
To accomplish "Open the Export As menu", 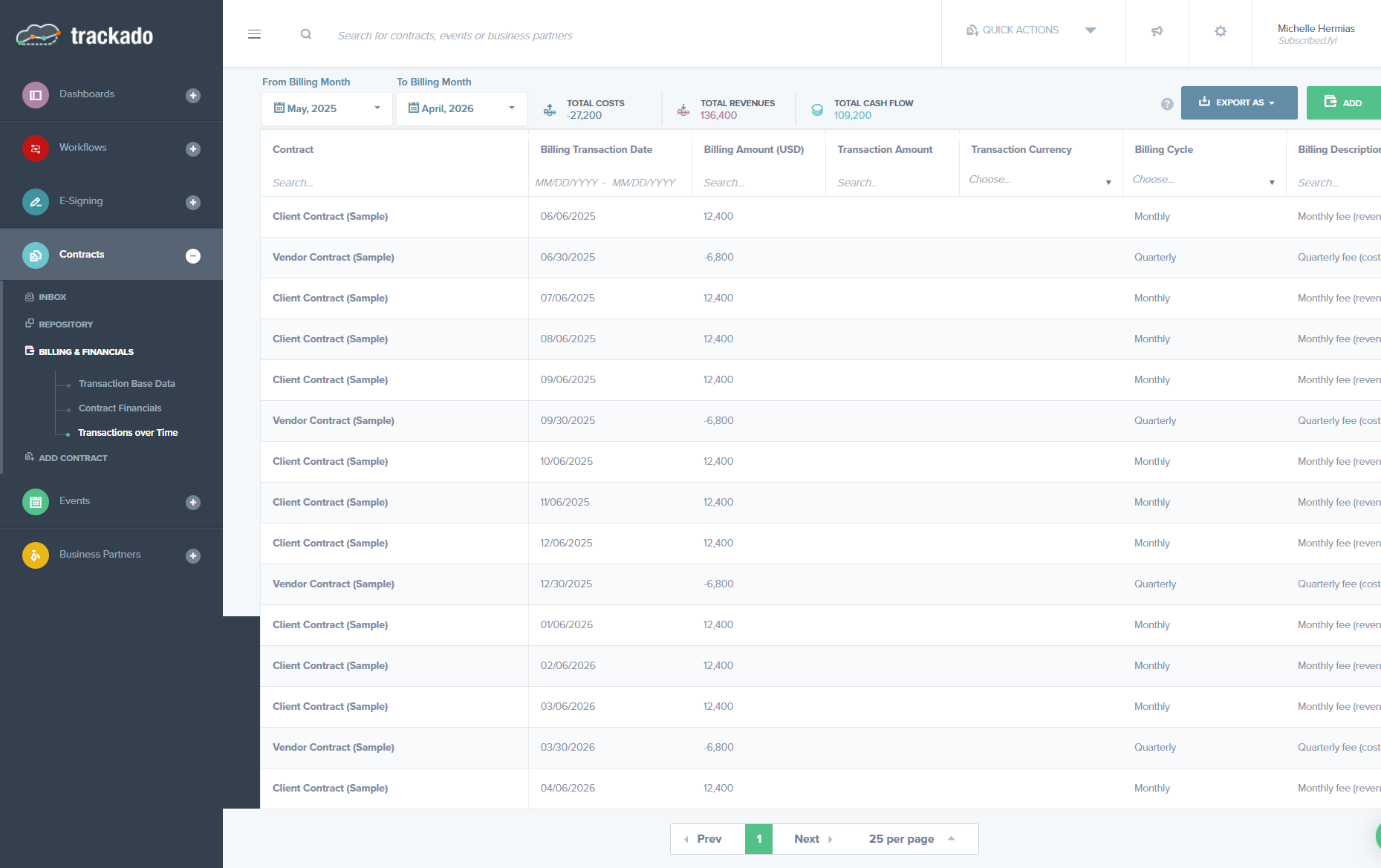I will (1239, 102).
